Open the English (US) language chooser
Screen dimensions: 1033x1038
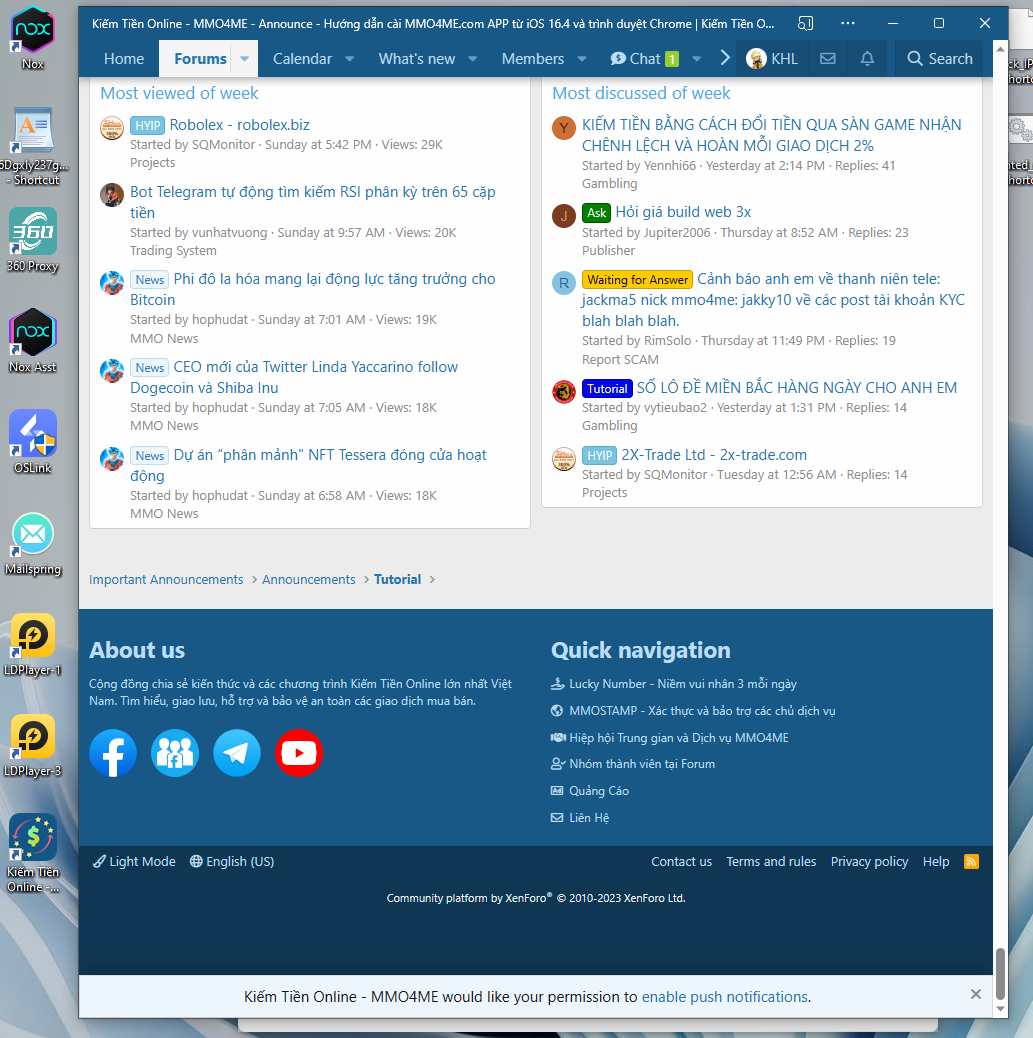pos(232,861)
